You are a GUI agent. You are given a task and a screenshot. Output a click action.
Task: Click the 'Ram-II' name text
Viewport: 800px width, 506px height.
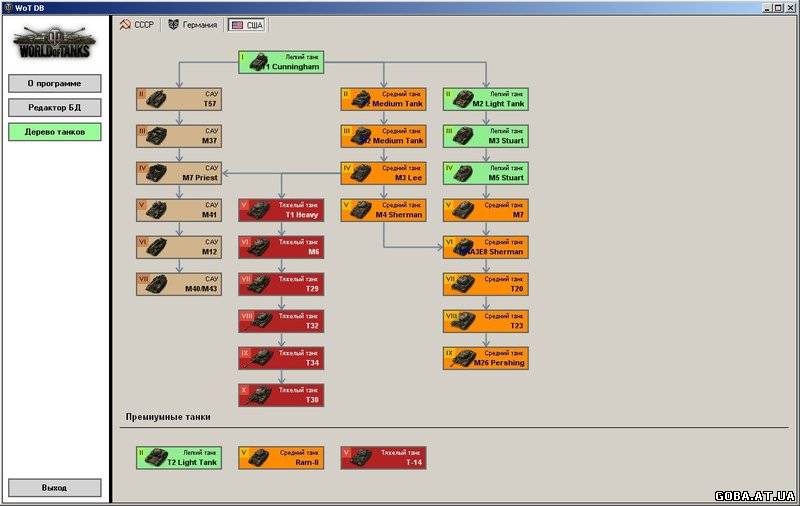click(307, 462)
